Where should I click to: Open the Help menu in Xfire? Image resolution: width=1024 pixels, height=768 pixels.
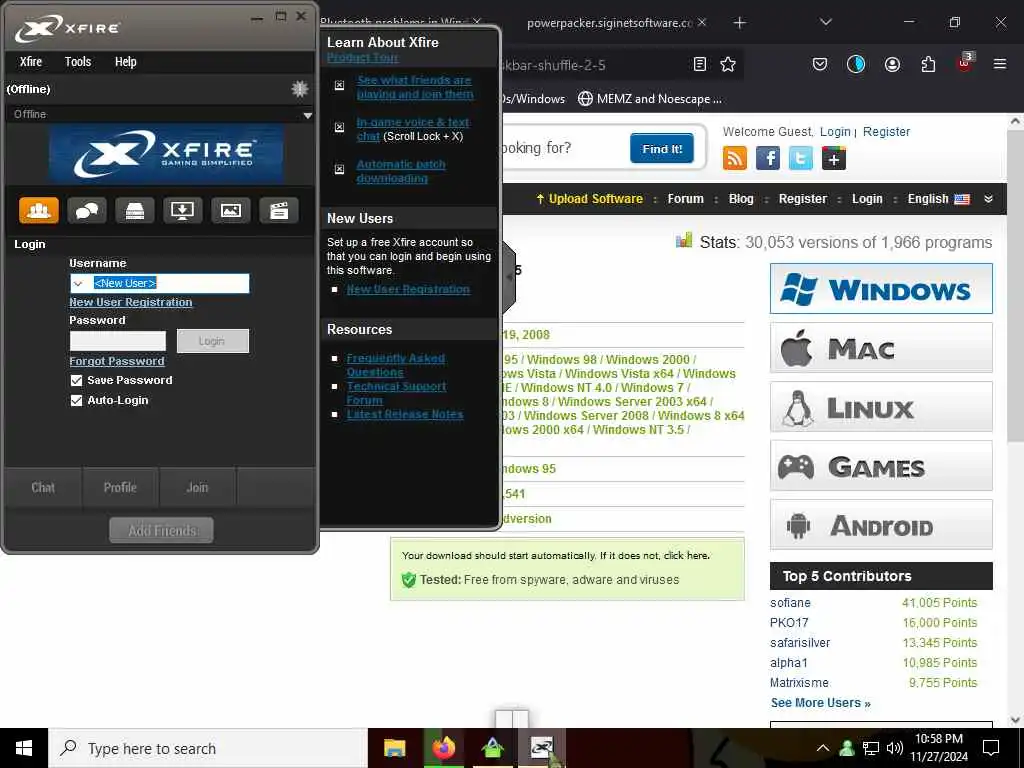pos(125,62)
